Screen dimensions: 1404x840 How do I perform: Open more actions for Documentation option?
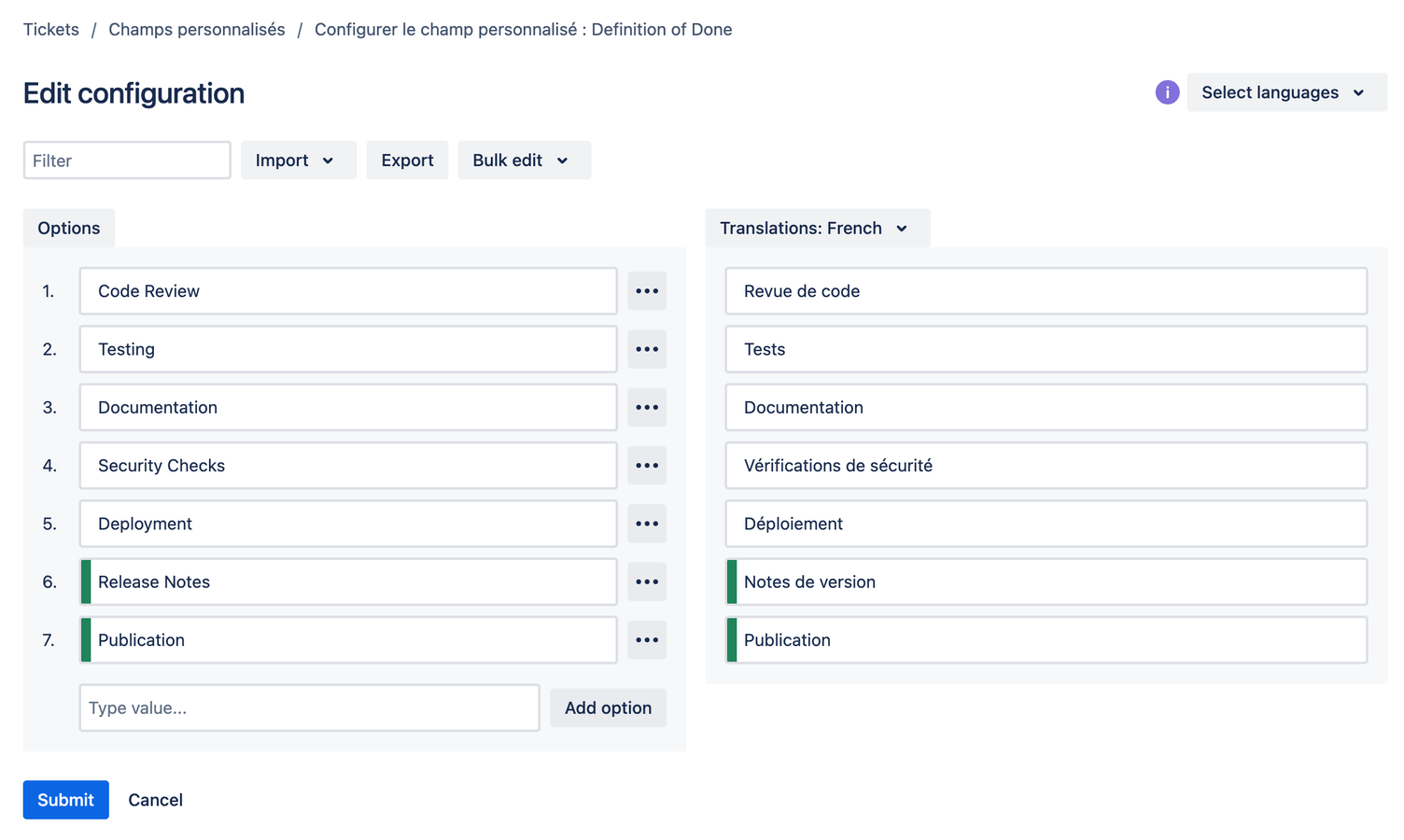(647, 407)
